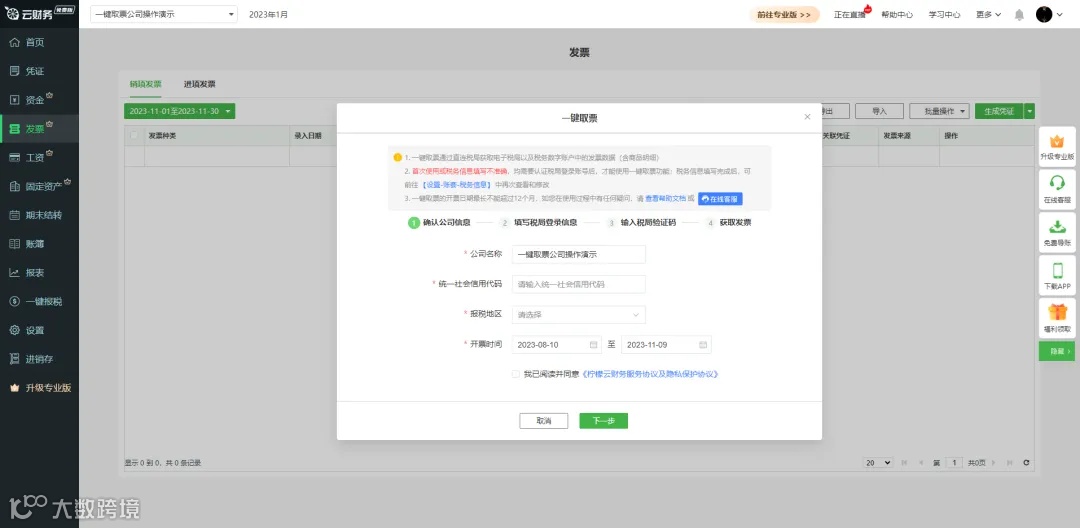Viewport: 1080px width, 528px height.
Task: Open the 2023-11-01至2023-11-30 date range dropdown
Action: (180, 111)
